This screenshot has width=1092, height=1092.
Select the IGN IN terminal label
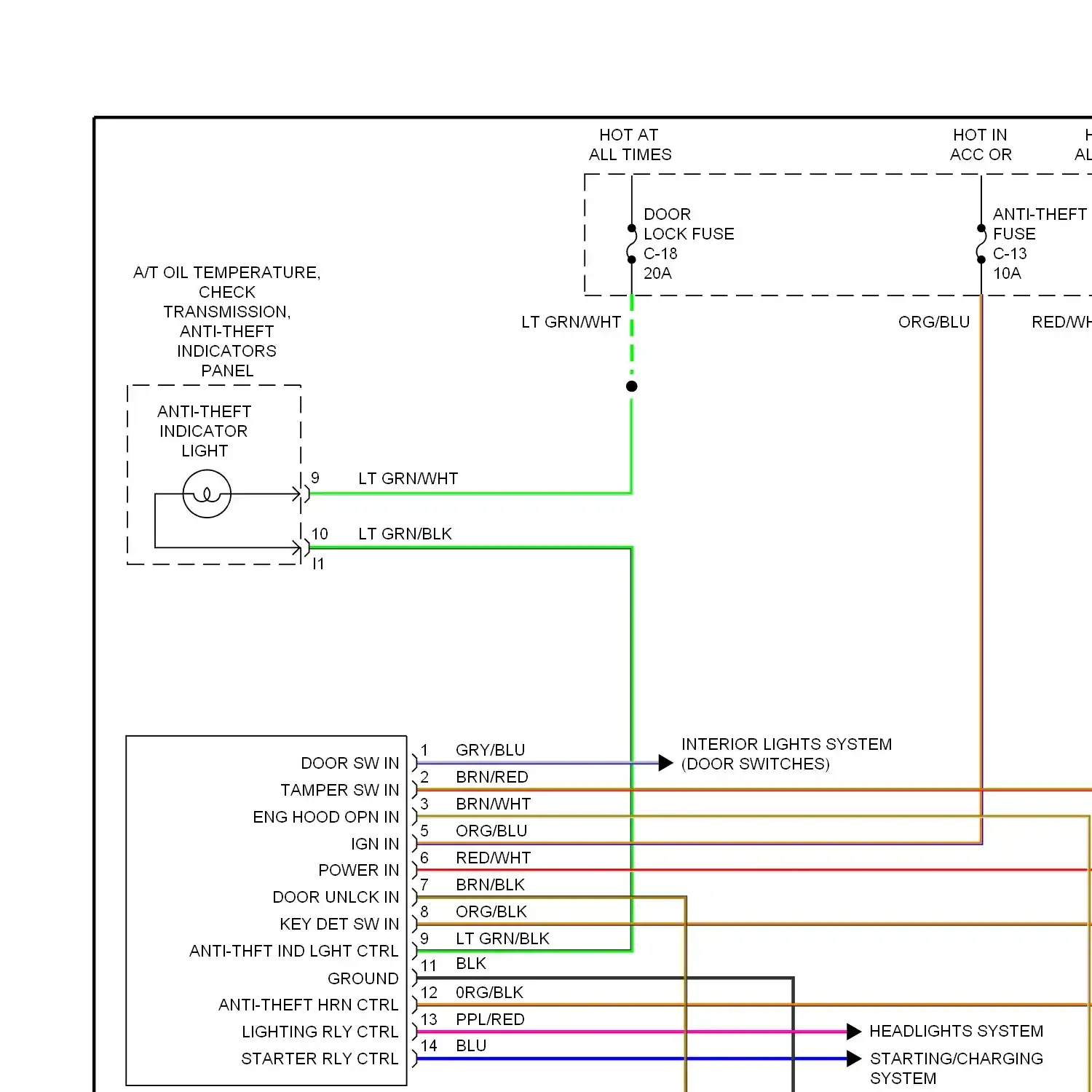pos(375,844)
